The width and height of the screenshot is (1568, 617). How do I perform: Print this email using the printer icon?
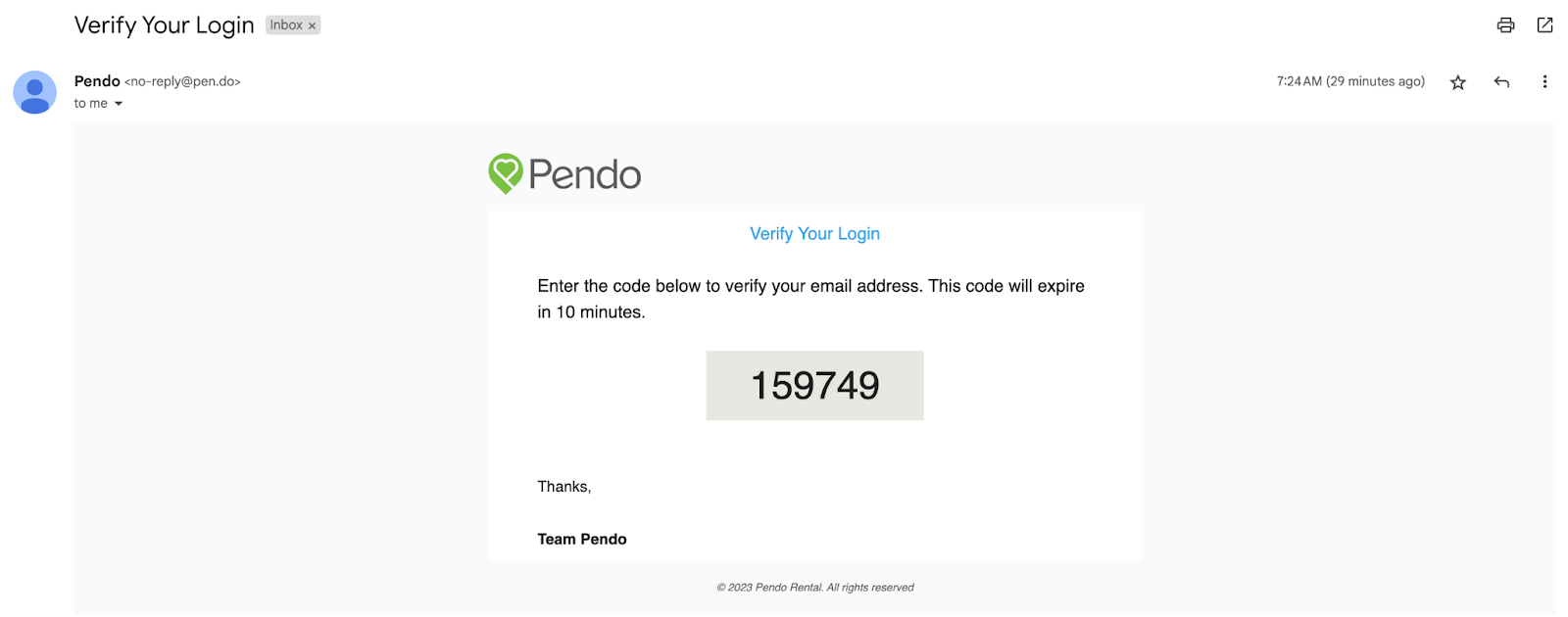tap(1505, 25)
